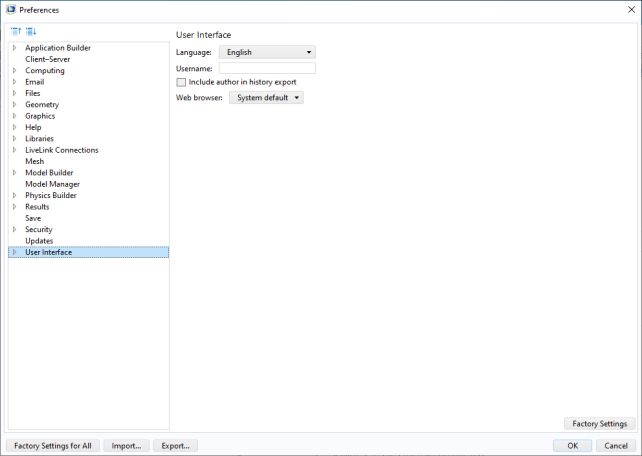This screenshot has width=642, height=456.
Task: Expand the Security node
Action: [x=15, y=229]
